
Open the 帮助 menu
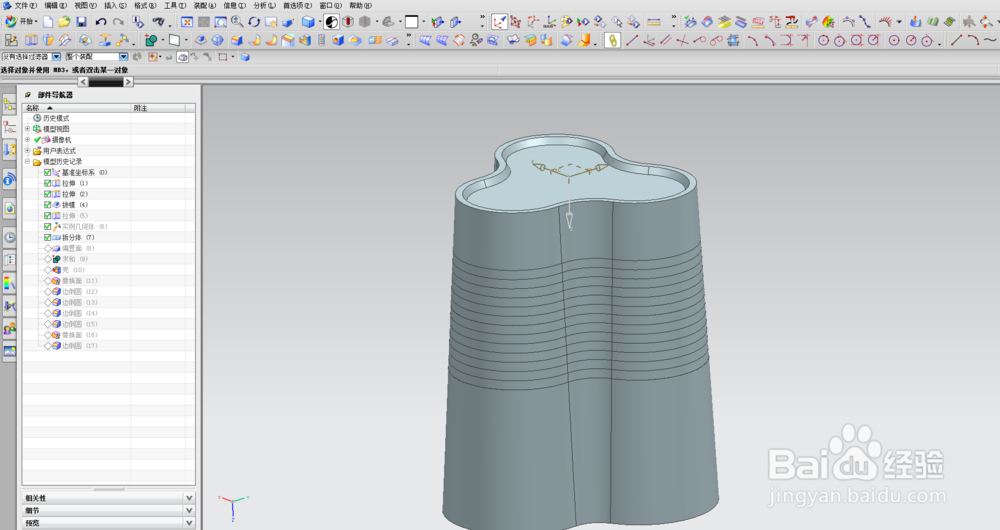click(x=360, y=5)
